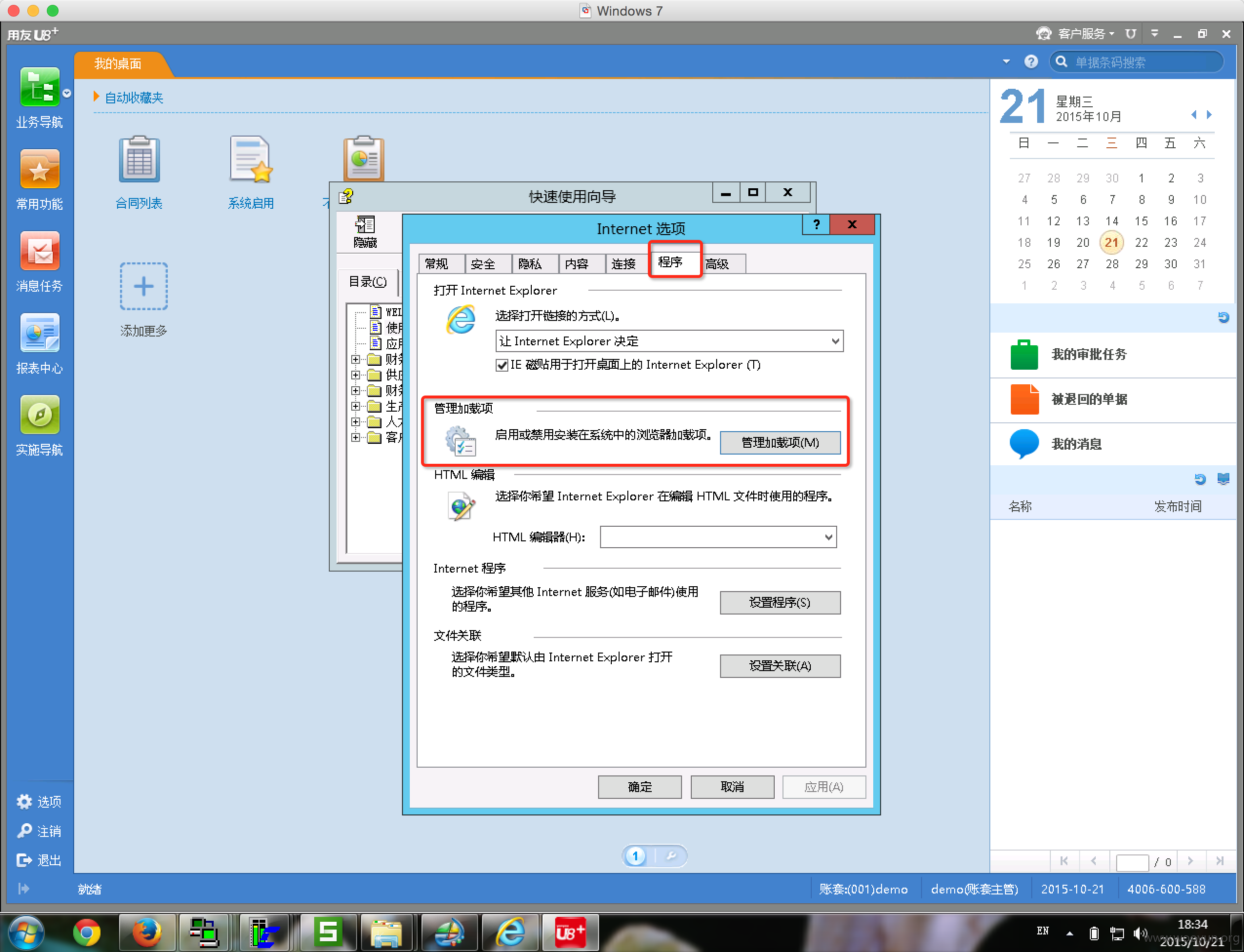Click 注销 in the sidebar
Screen dimensions: 1244x952
pyautogui.click(x=39, y=831)
